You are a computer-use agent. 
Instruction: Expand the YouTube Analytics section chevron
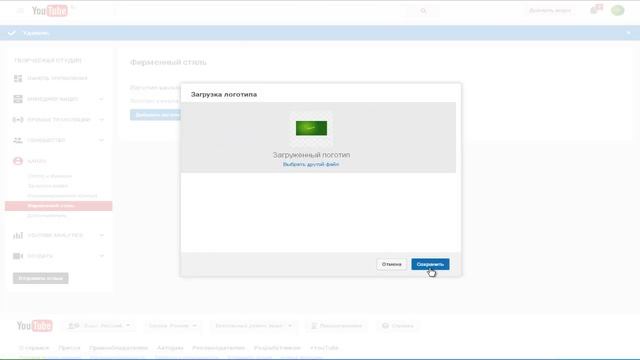point(101,235)
